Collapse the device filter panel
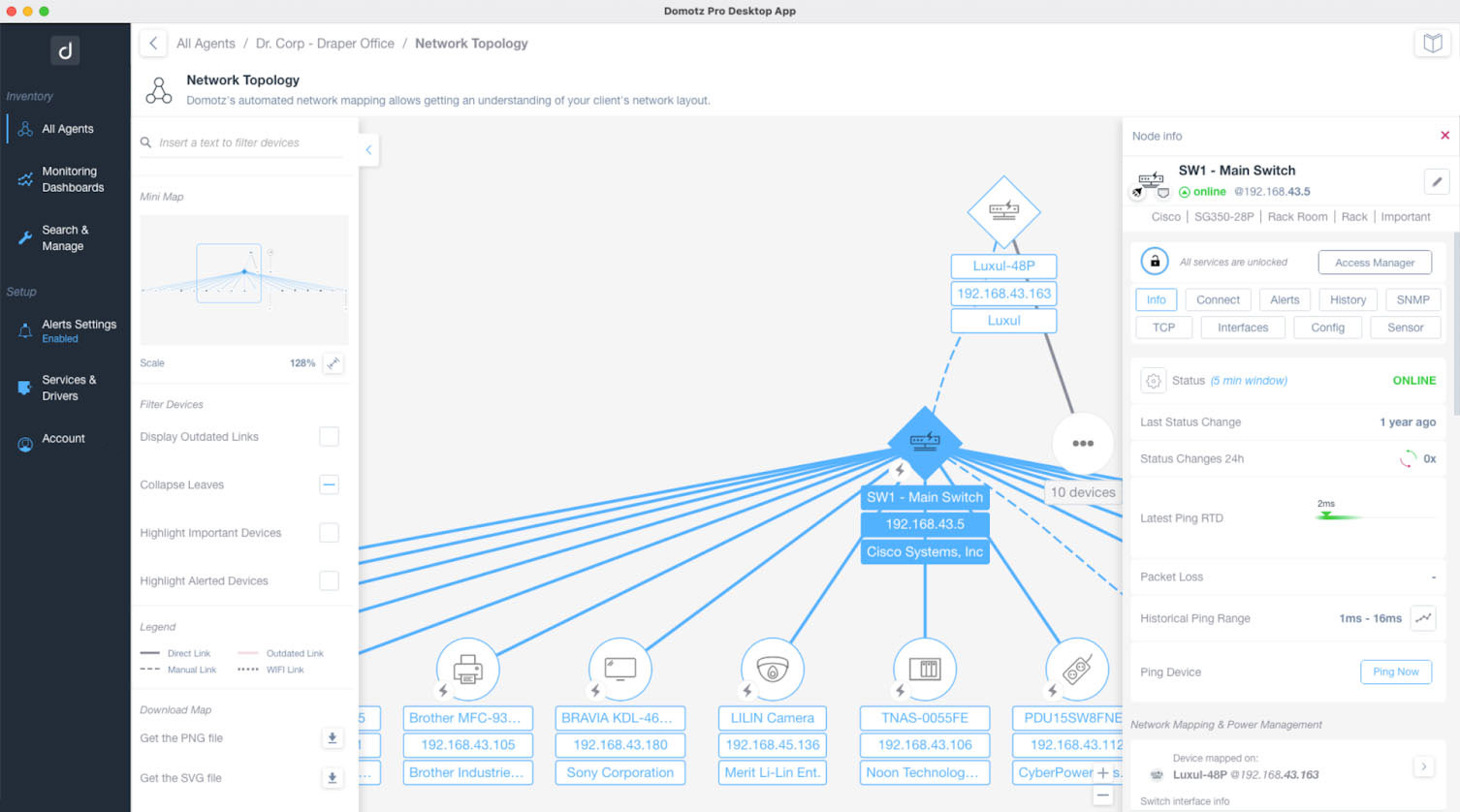 [367, 150]
